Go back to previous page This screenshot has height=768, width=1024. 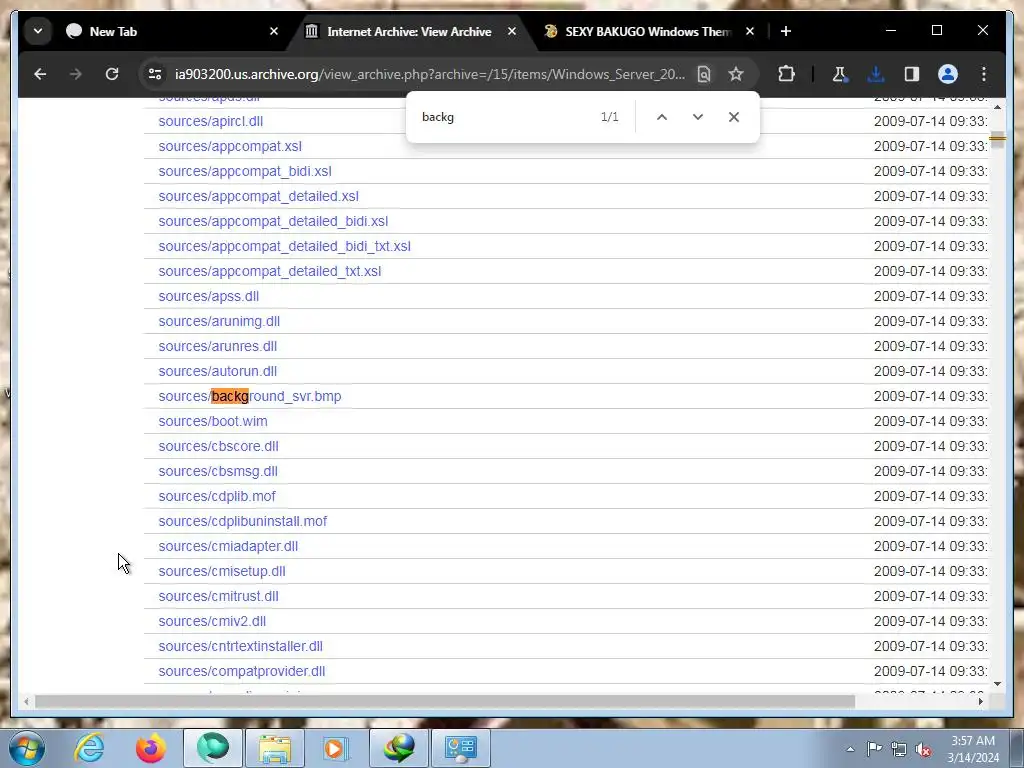40,74
